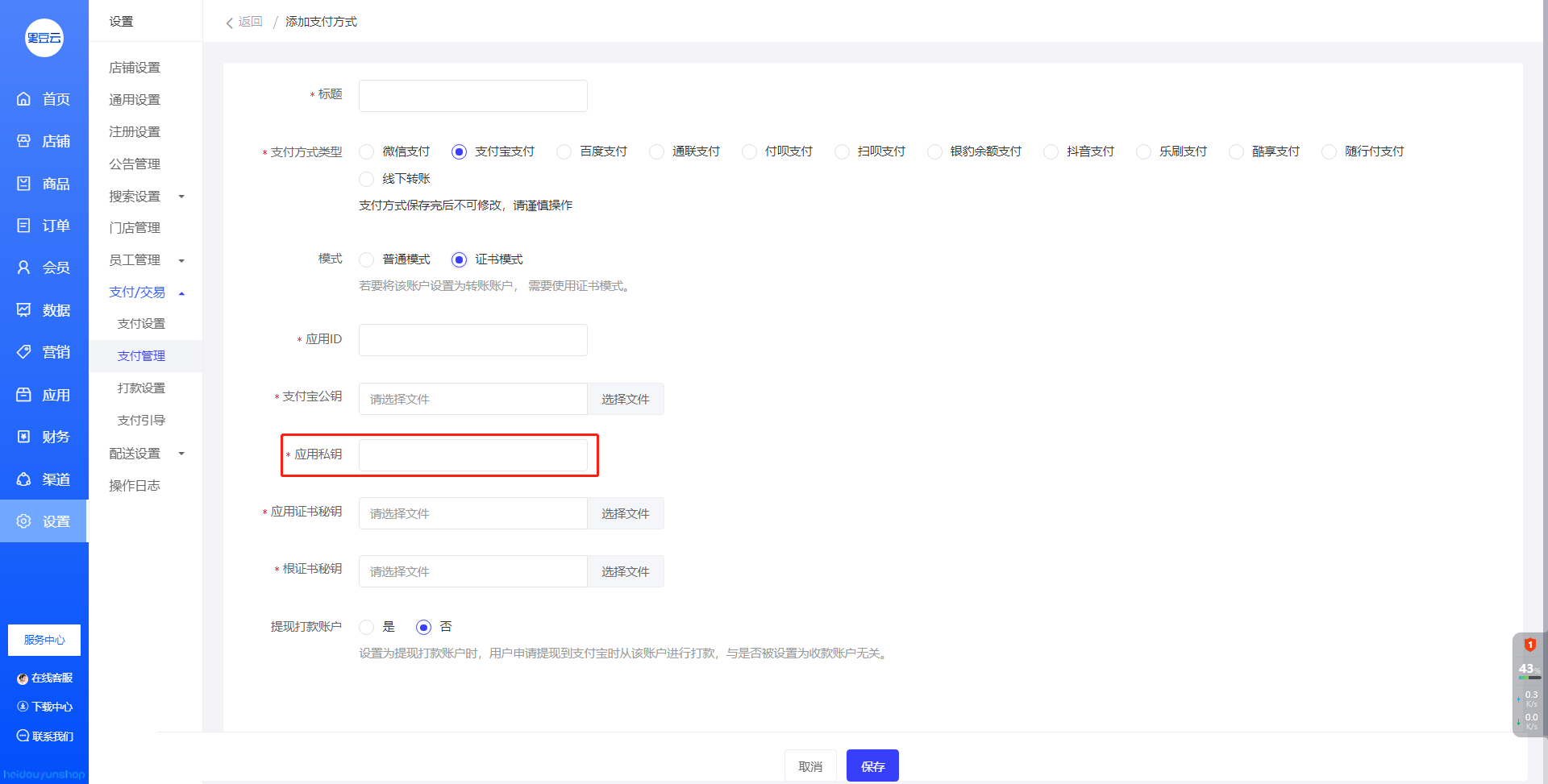This screenshot has height=784, width=1548.
Task: Open the 服务中心 button
Action: pos(44,640)
